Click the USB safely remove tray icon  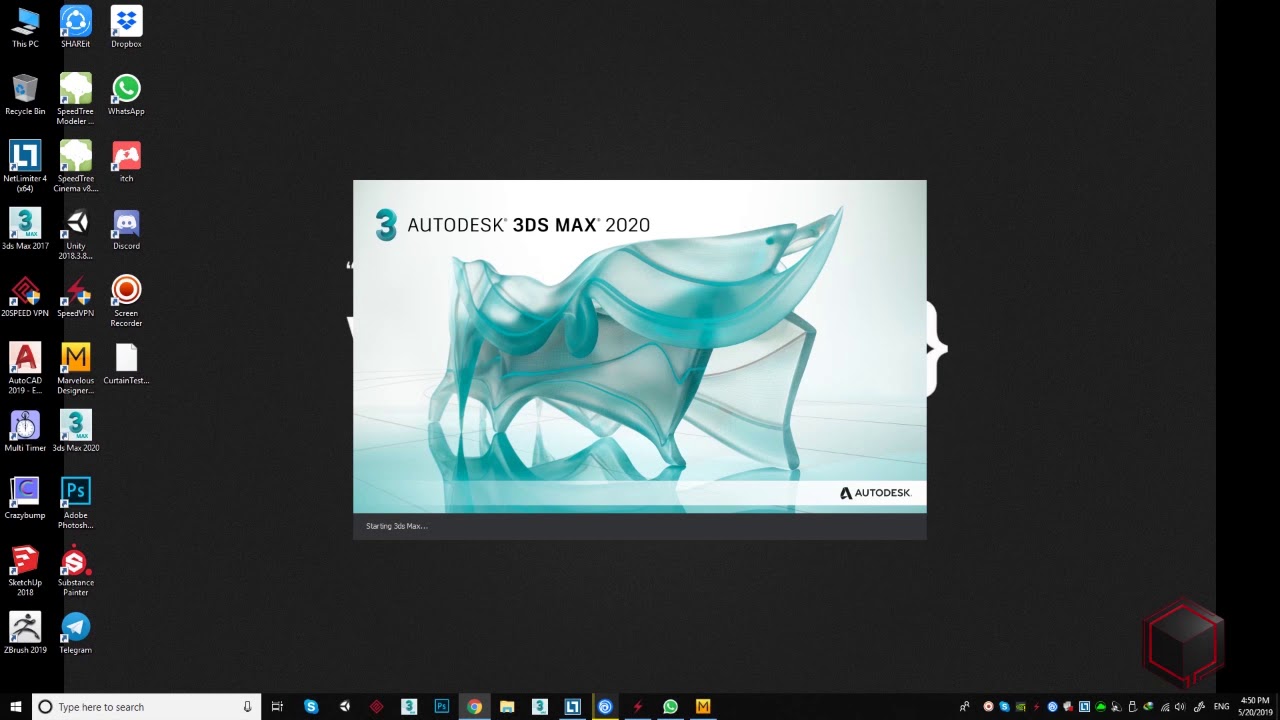[x=1132, y=707]
